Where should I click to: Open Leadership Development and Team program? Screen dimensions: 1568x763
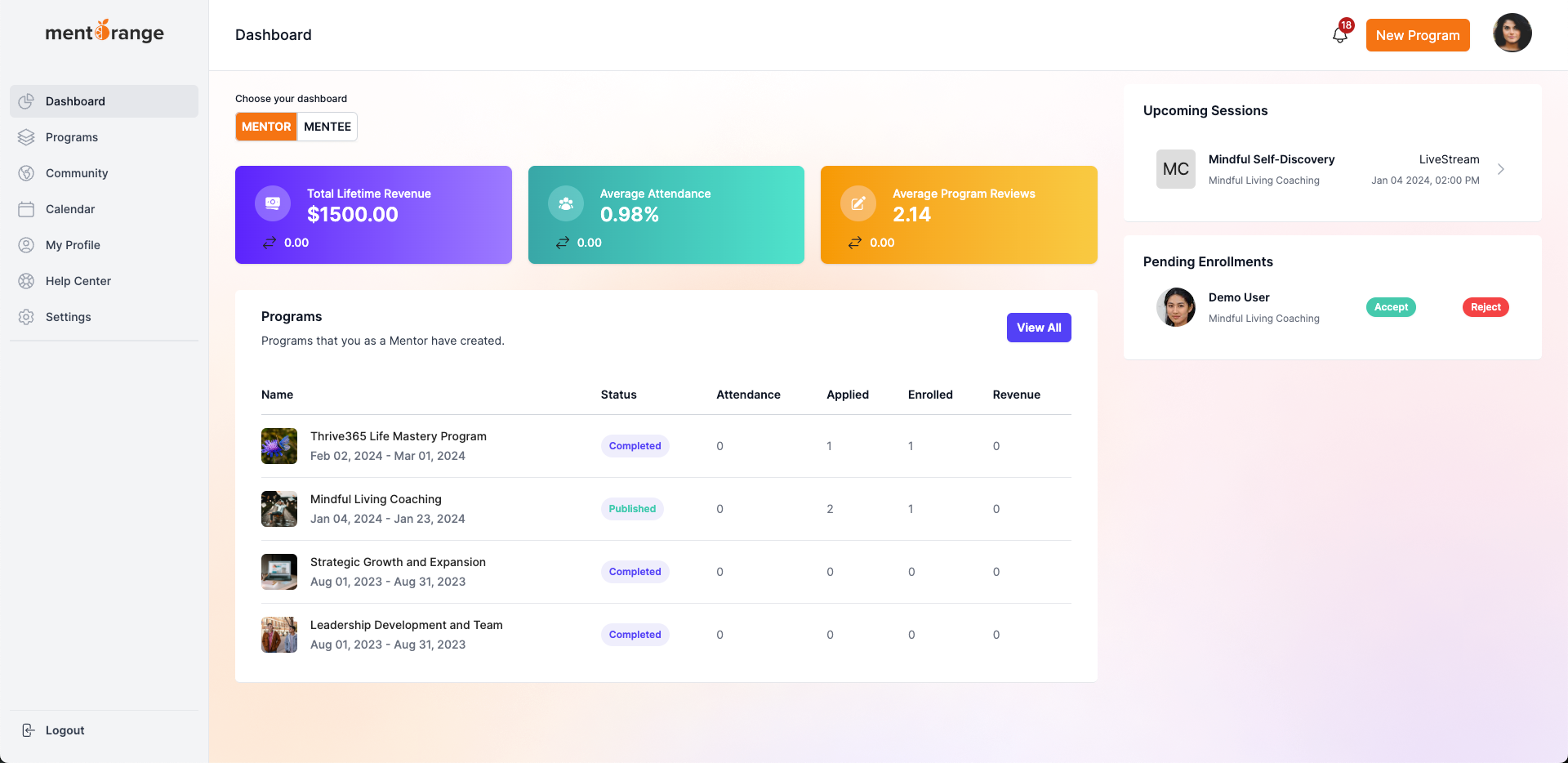coord(407,625)
